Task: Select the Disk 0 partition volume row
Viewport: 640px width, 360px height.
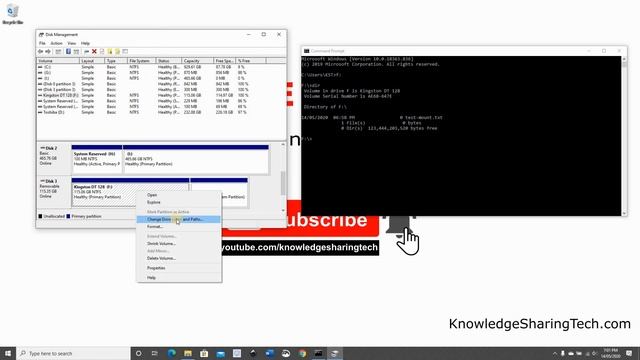Action: click(151, 84)
